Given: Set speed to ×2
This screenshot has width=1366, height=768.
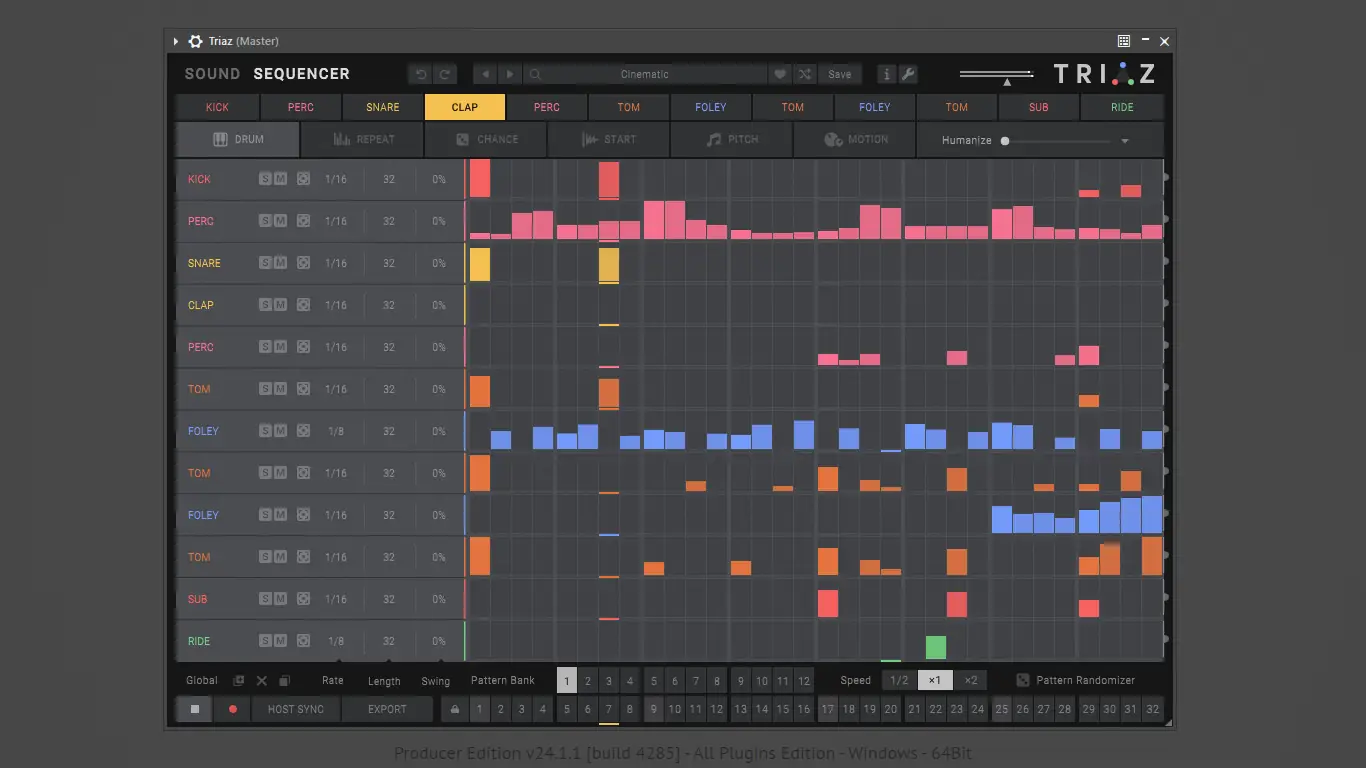Looking at the screenshot, I should pos(970,681).
